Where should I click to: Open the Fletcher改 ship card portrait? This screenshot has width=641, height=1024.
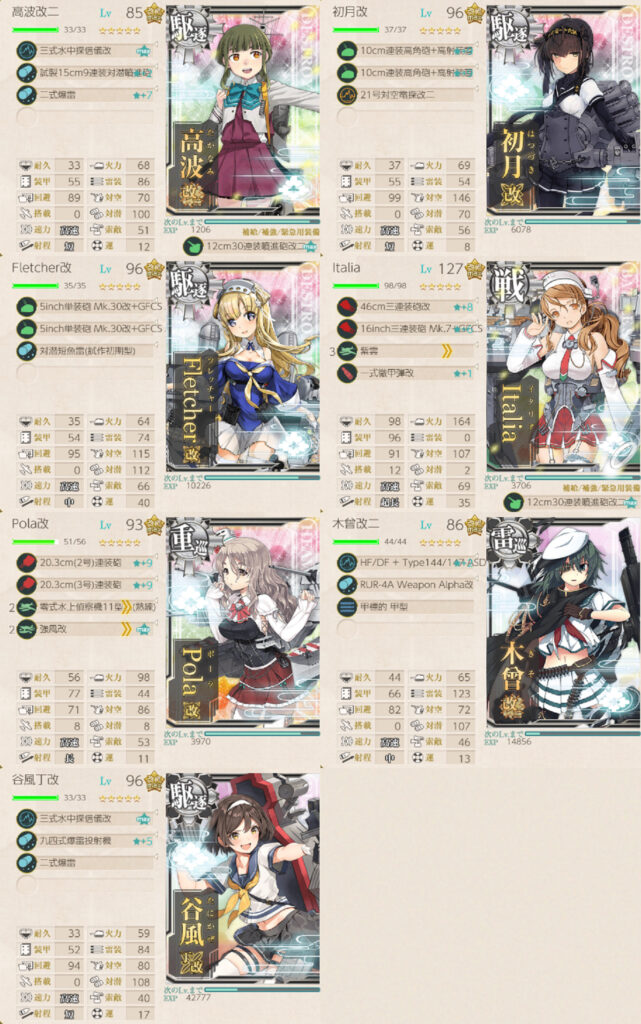[x=243, y=366]
